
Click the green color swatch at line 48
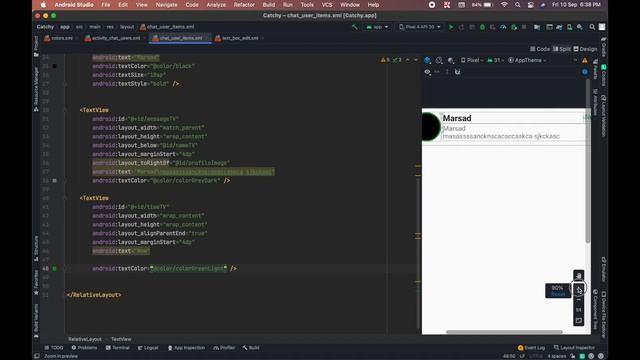54,269
